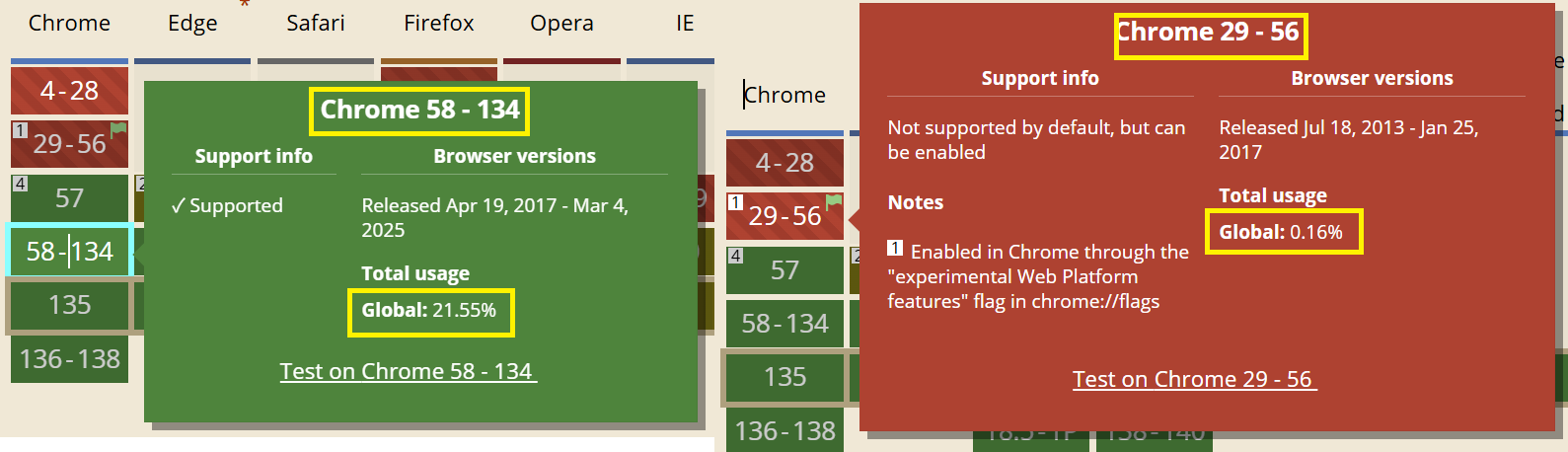The image size is (1568, 452).
Task: Open the Test on Chrome 58 - 134 link
Action: 408,371
